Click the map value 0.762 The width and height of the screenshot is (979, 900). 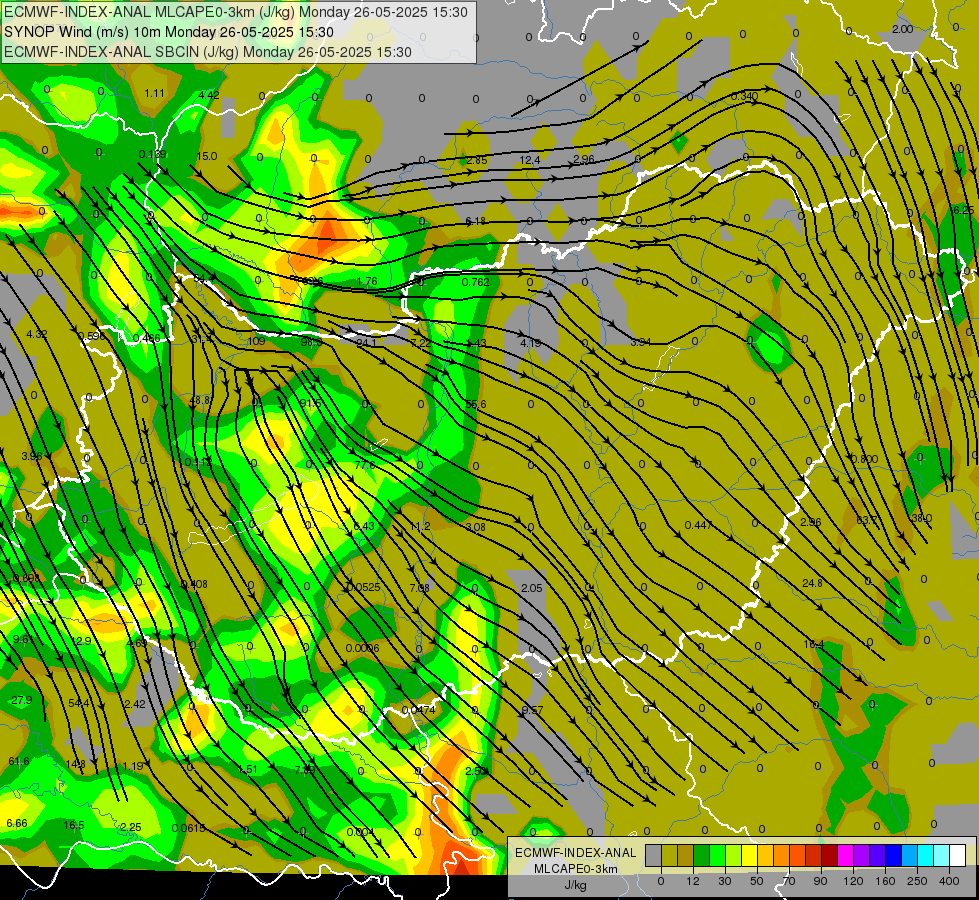point(475,282)
